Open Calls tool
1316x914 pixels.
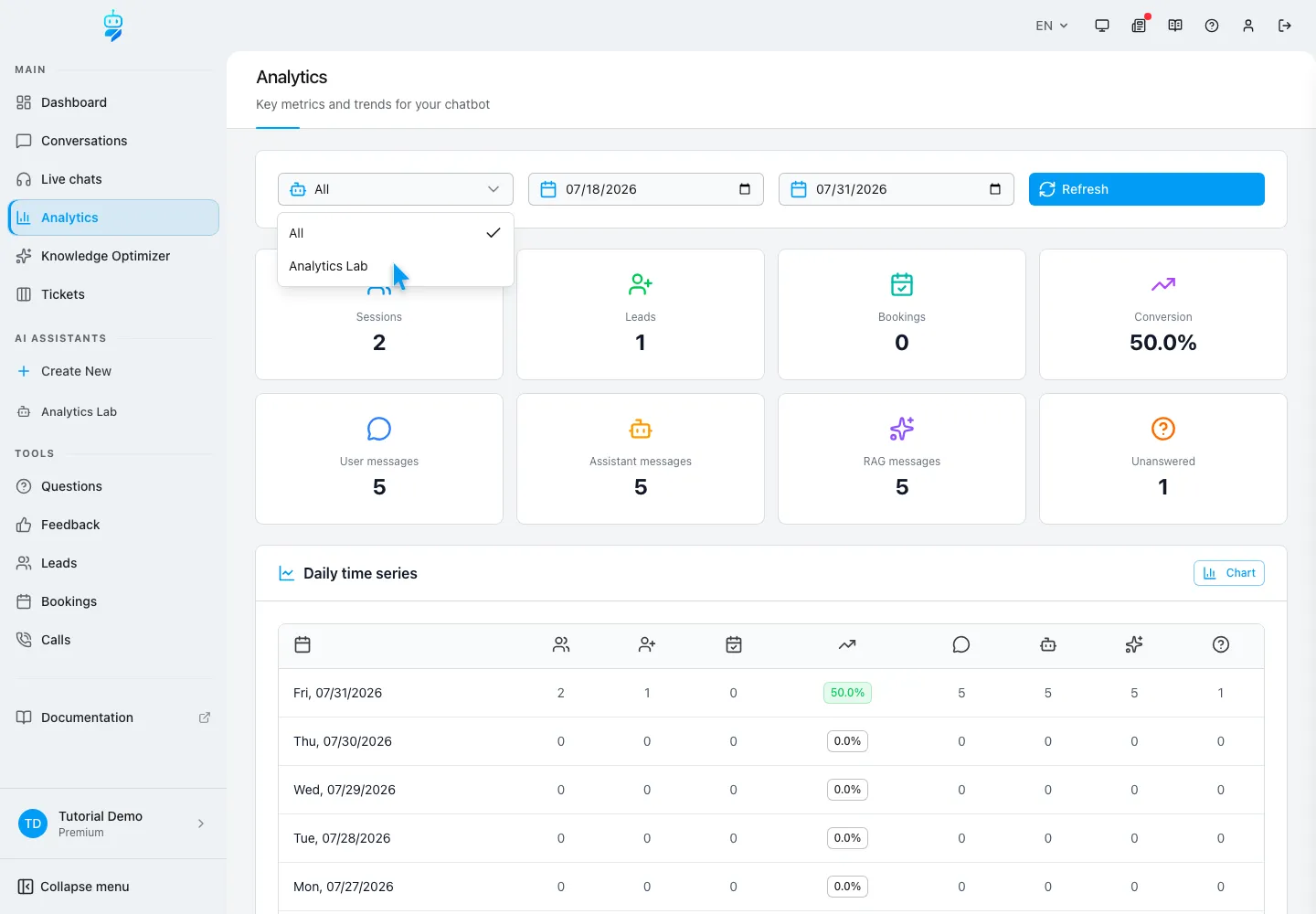pyautogui.click(x=113, y=640)
